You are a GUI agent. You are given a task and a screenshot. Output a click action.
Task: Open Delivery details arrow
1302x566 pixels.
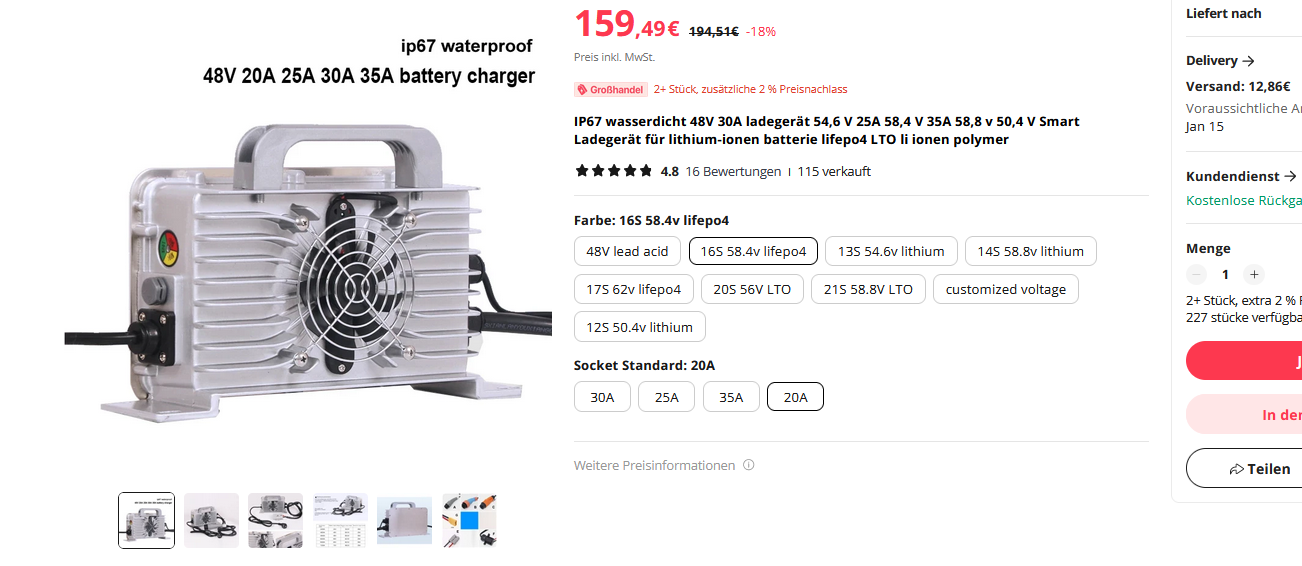coord(1248,61)
